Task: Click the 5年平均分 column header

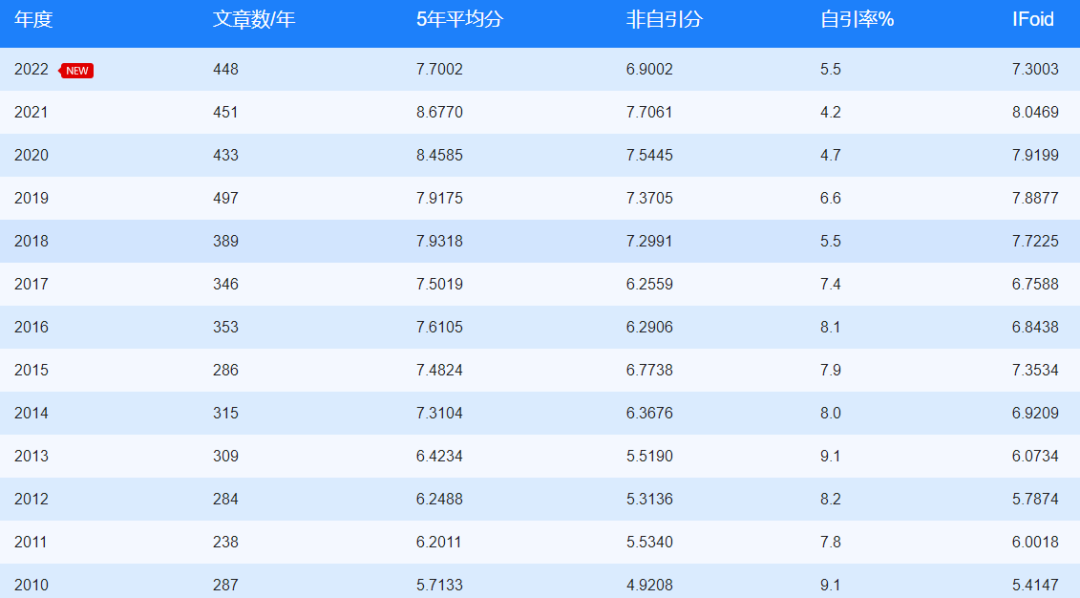Action: click(459, 19)
